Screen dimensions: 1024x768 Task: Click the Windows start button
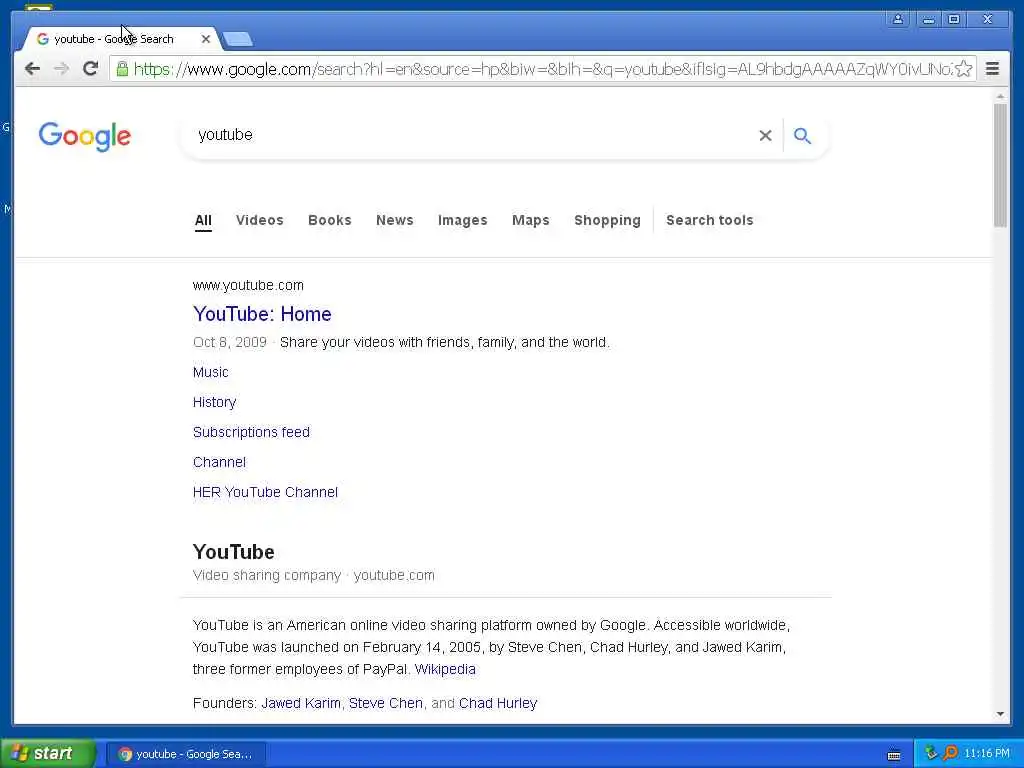click(x=46, y=753)
